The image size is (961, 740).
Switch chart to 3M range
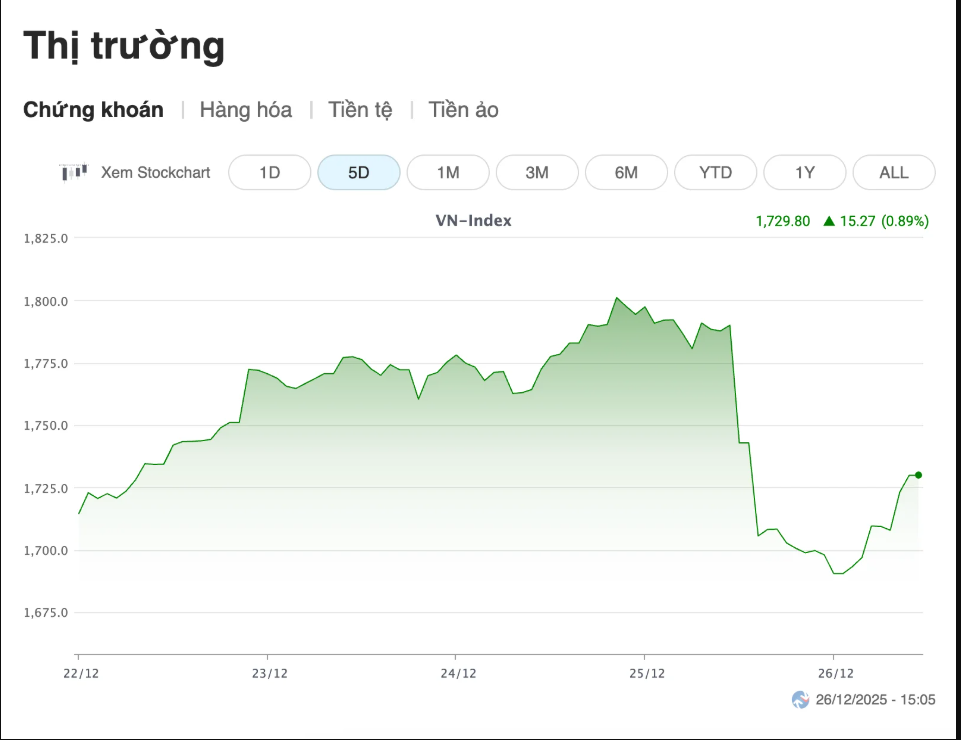point(537,172)
